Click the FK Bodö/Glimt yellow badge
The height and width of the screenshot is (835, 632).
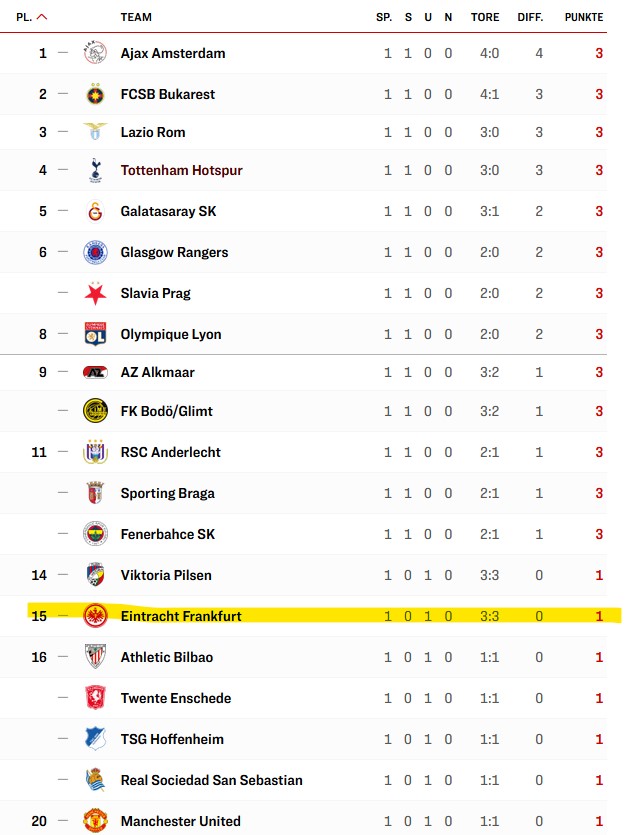click(x=95, y=411)
